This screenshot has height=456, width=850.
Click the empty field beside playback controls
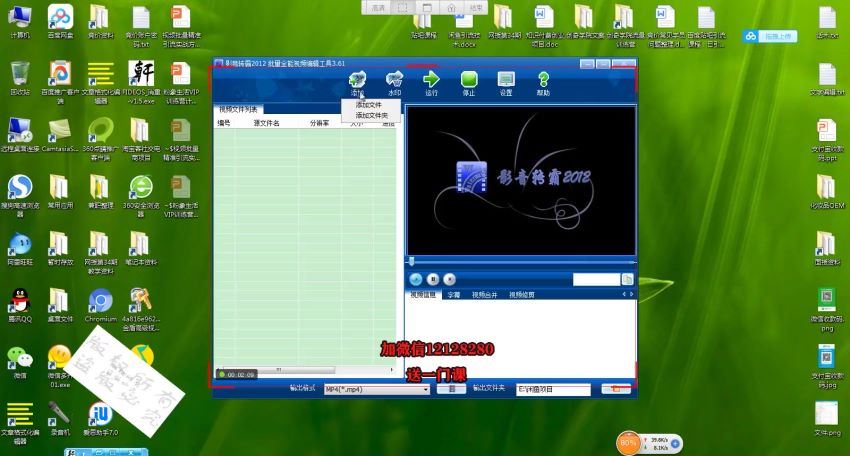[596, 279]
